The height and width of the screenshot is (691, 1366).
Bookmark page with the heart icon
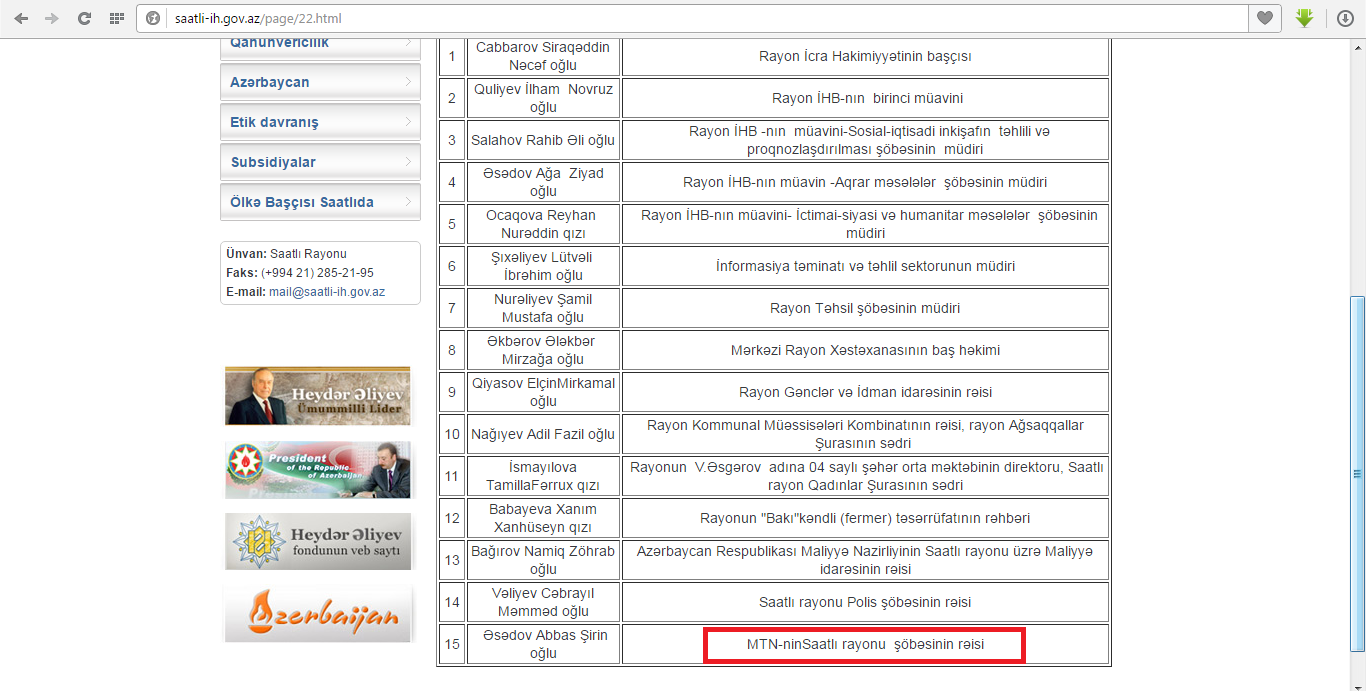coord(1264,18)
